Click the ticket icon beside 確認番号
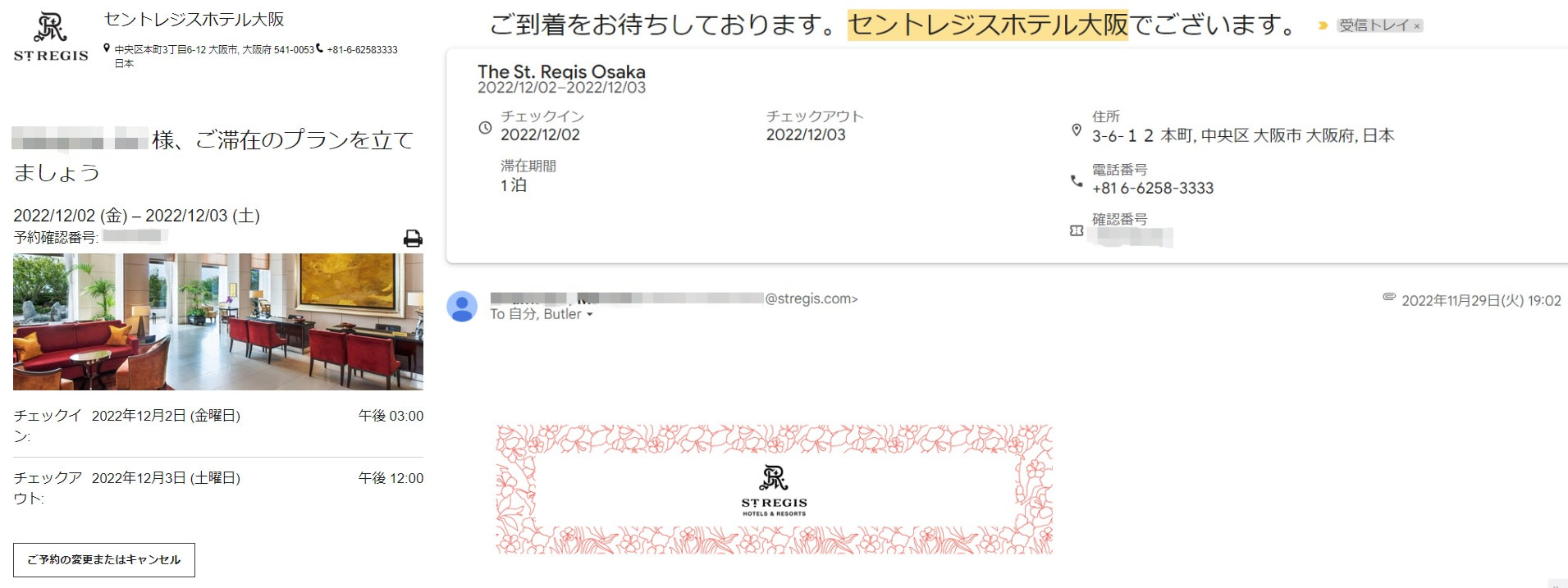 (1077, 231)
